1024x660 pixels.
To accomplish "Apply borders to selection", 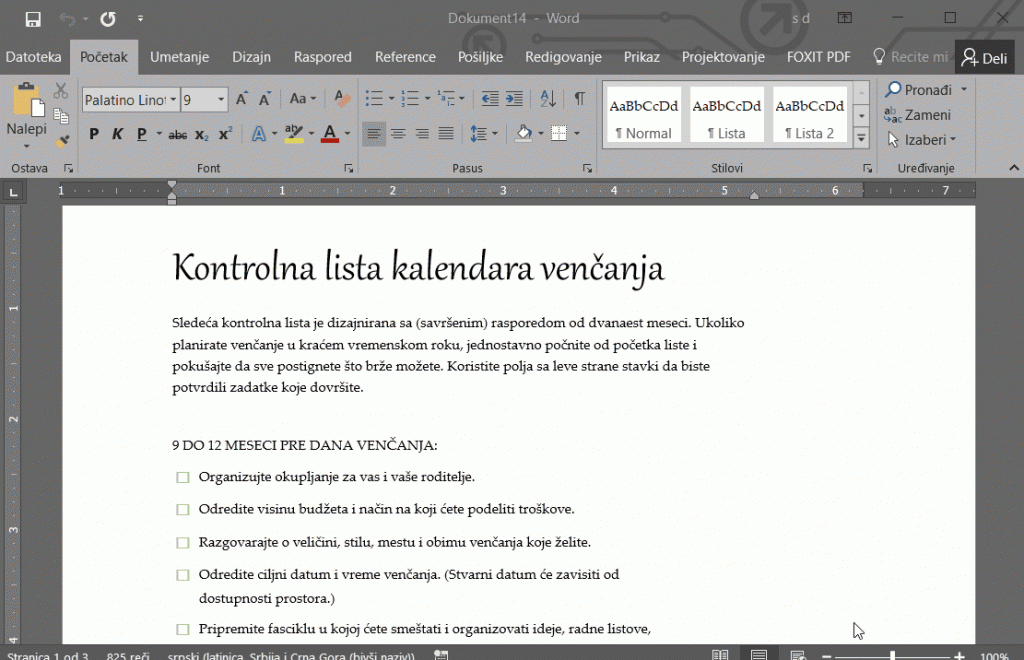I will point(559,134).
